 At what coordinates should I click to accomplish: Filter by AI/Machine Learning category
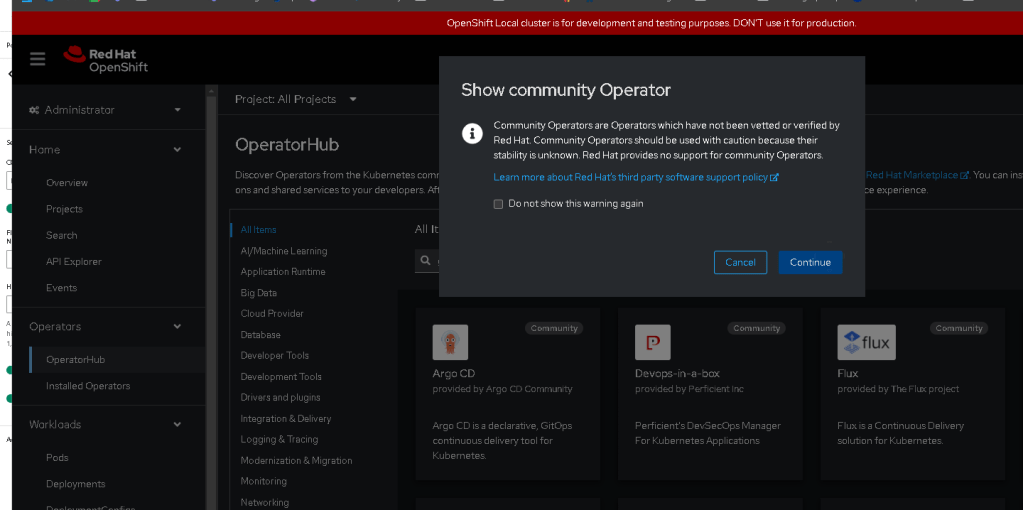point(284,251)
